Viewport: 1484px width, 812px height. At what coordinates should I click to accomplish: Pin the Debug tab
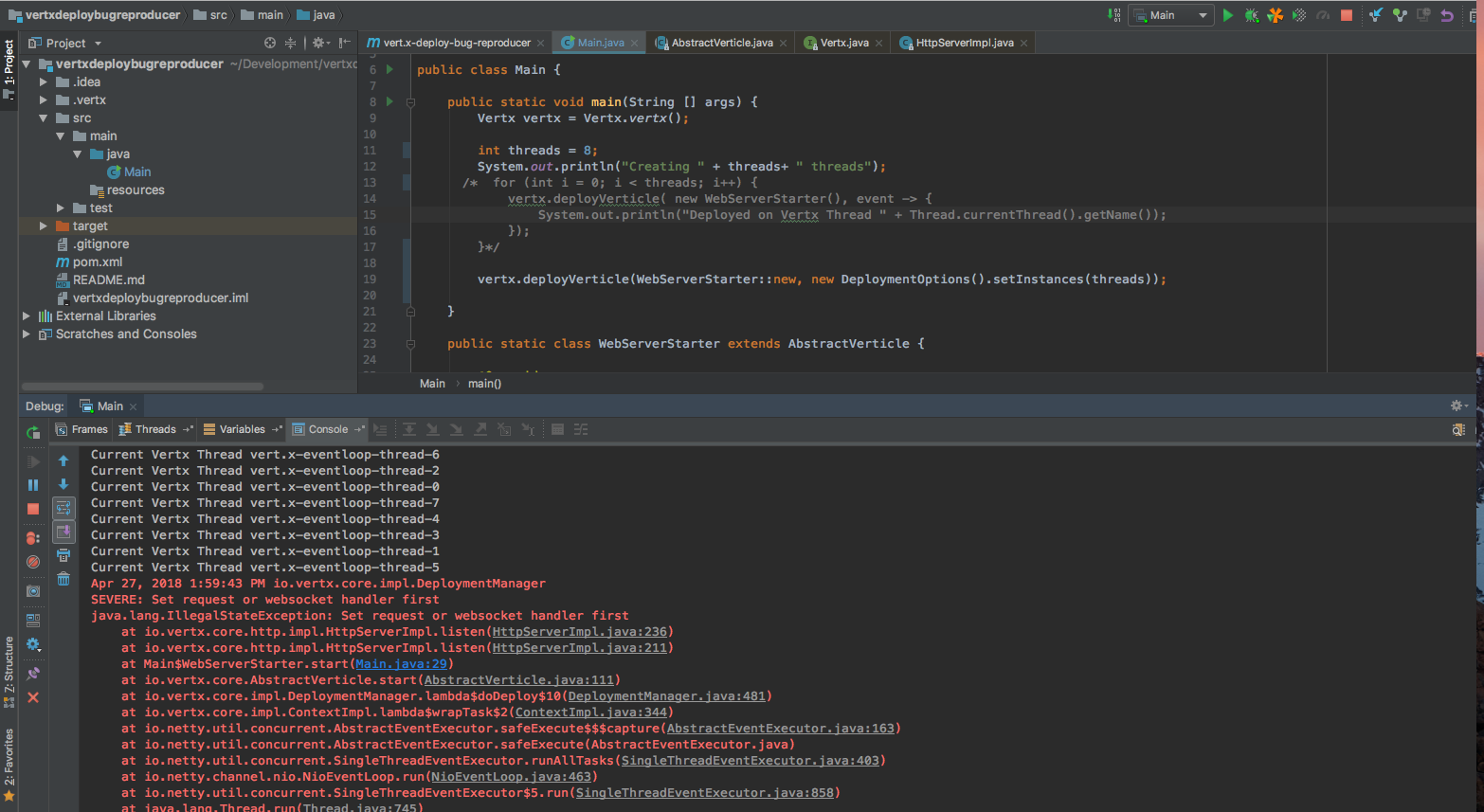(33, 673)
